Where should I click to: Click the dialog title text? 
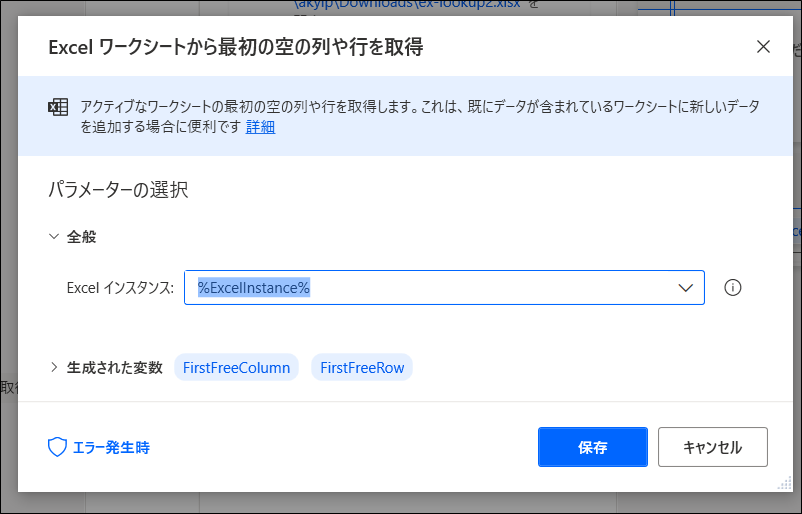click(236, 47)
